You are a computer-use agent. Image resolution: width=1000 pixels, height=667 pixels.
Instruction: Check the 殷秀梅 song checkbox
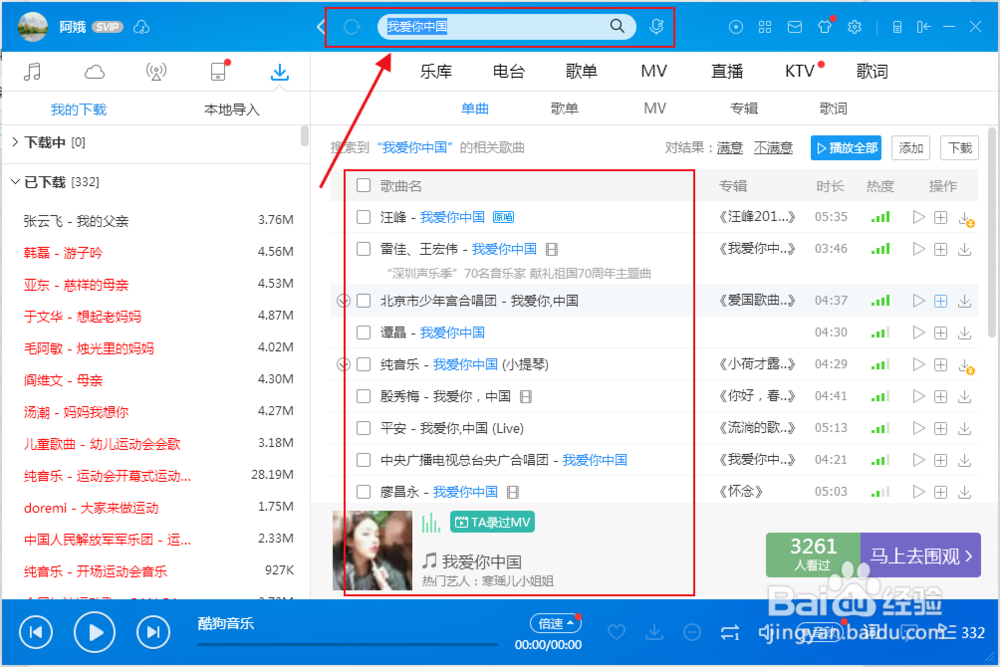click(x=364, y=396)
